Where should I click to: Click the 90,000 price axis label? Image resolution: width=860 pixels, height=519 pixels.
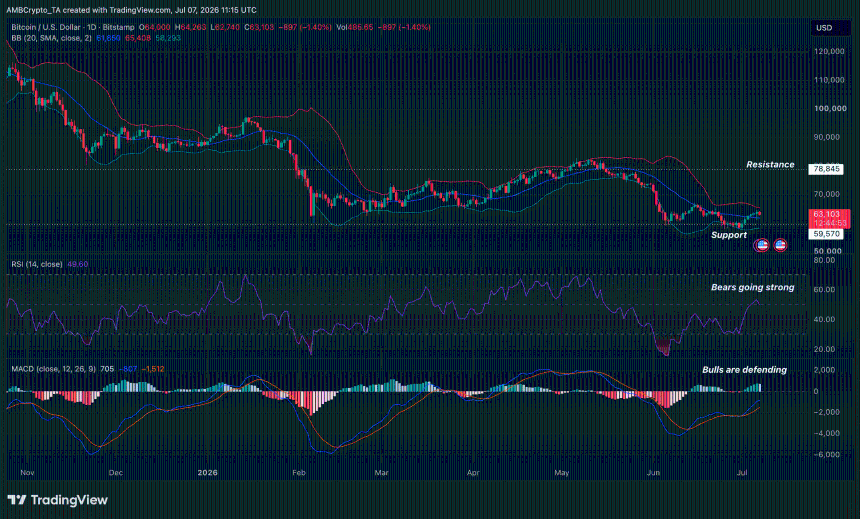point(827,137)
